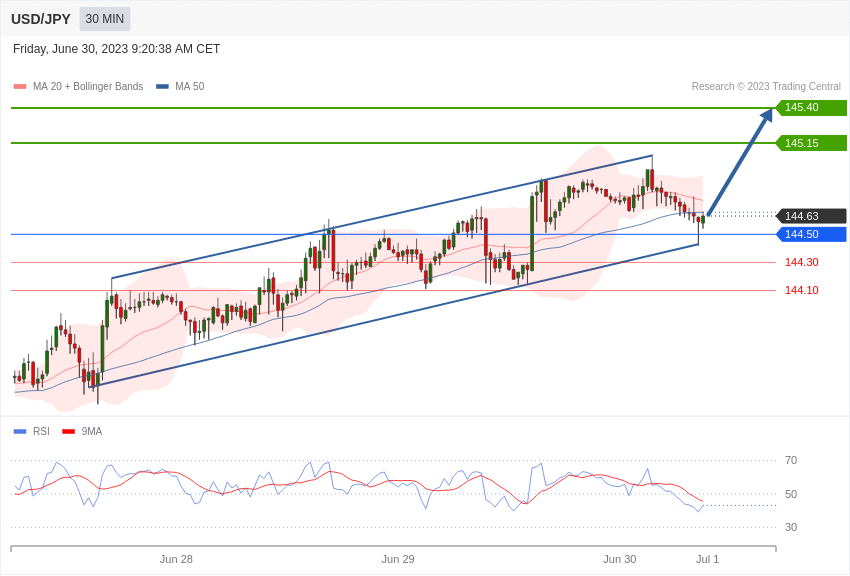This screenshot has height=576, width=850.
Task: Click the pink MA 20 legend swatch
Action: (x=20, y=87)
